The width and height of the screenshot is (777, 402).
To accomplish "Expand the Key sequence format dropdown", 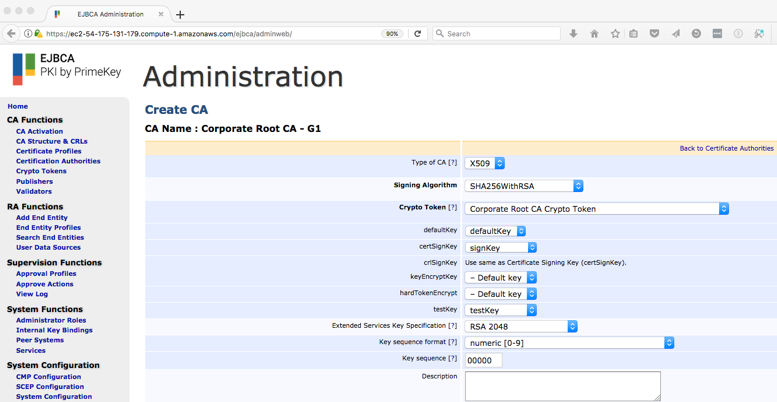I will tap(569, 343).
